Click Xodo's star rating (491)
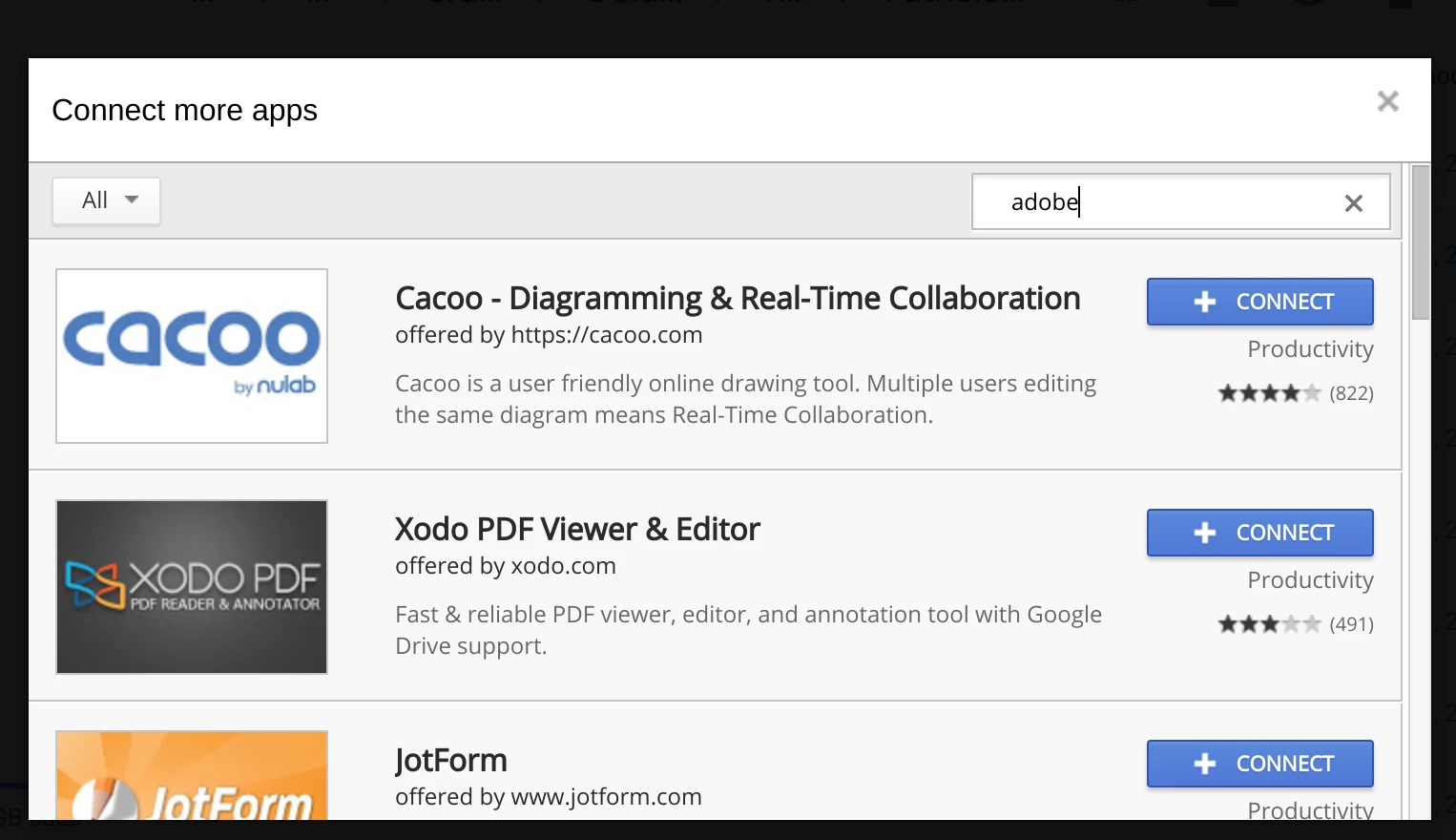 (1296, 624)
